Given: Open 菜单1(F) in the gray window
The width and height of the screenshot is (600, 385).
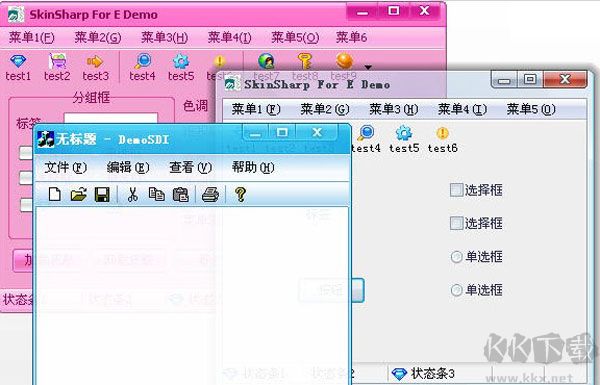Looking at the screenshot, I should pos(256,109).
